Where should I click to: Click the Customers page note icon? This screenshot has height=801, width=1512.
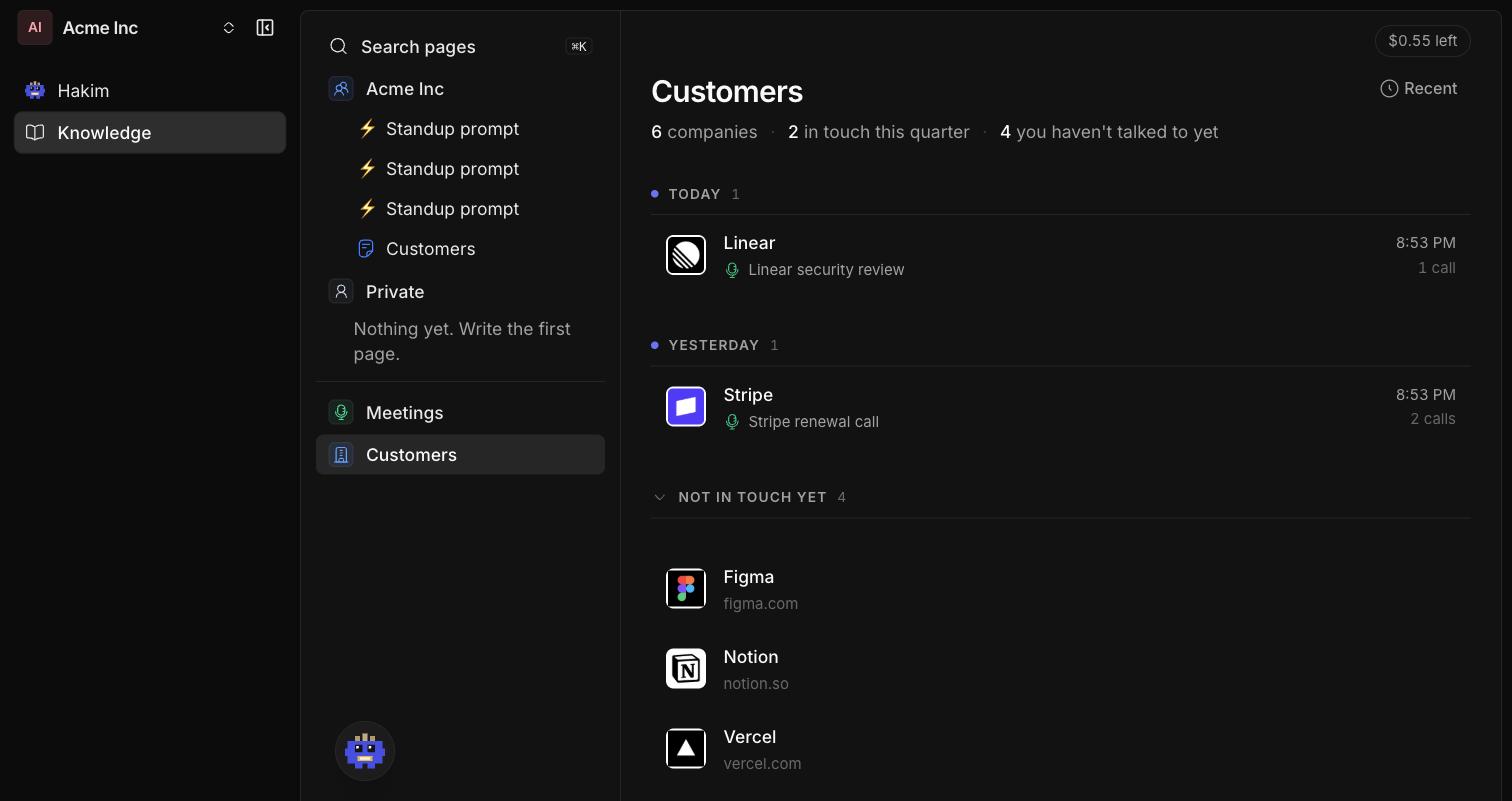coord(366,249)
